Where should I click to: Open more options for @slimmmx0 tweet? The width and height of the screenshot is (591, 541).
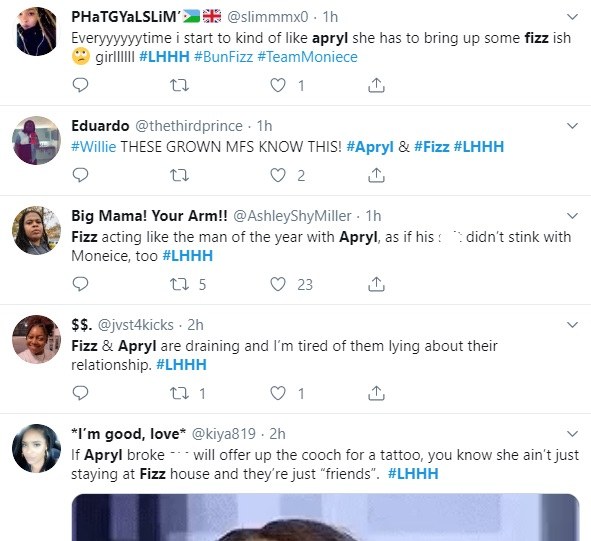573,17
